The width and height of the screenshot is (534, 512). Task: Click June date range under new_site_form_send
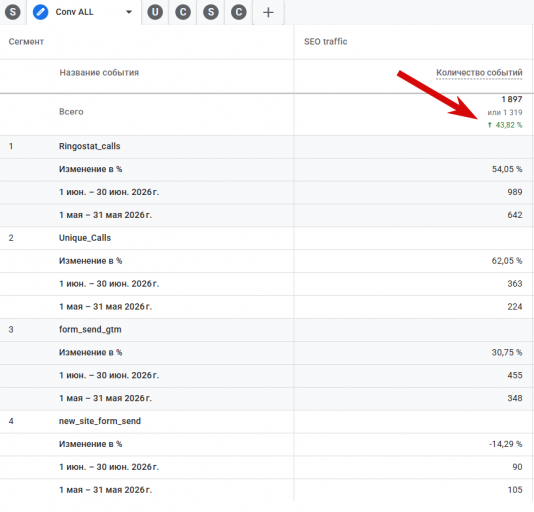pyautogui.click(x=109, y=467)
